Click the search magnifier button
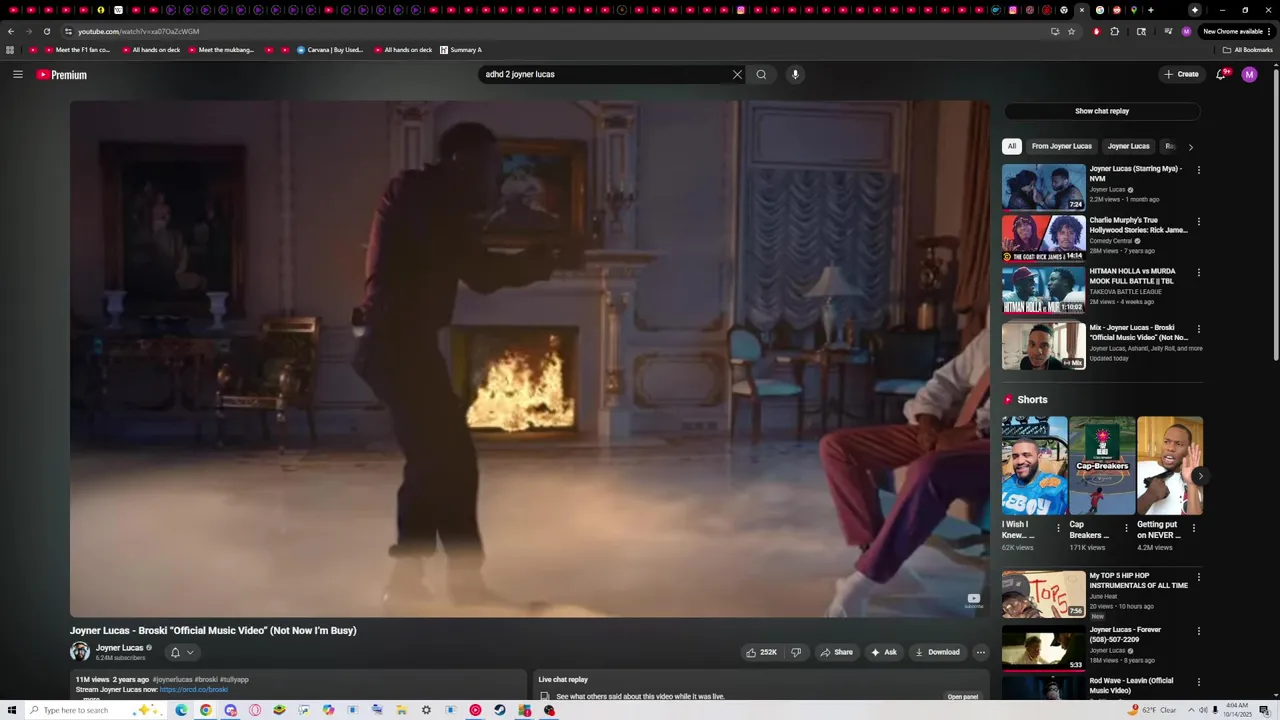The height and width of the screenshot is (720, 1280). [761, 74]
